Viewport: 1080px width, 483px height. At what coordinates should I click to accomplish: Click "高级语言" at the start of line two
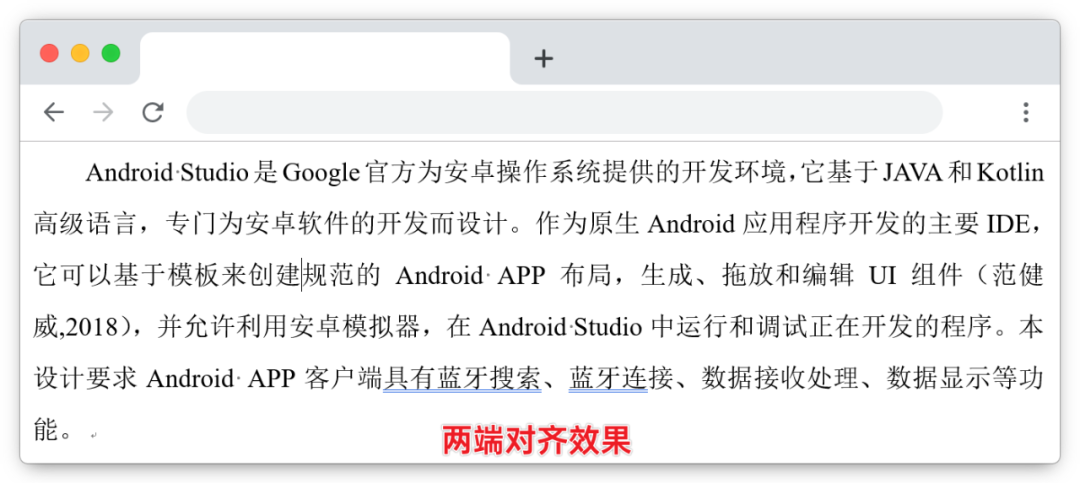pos(87,224)
